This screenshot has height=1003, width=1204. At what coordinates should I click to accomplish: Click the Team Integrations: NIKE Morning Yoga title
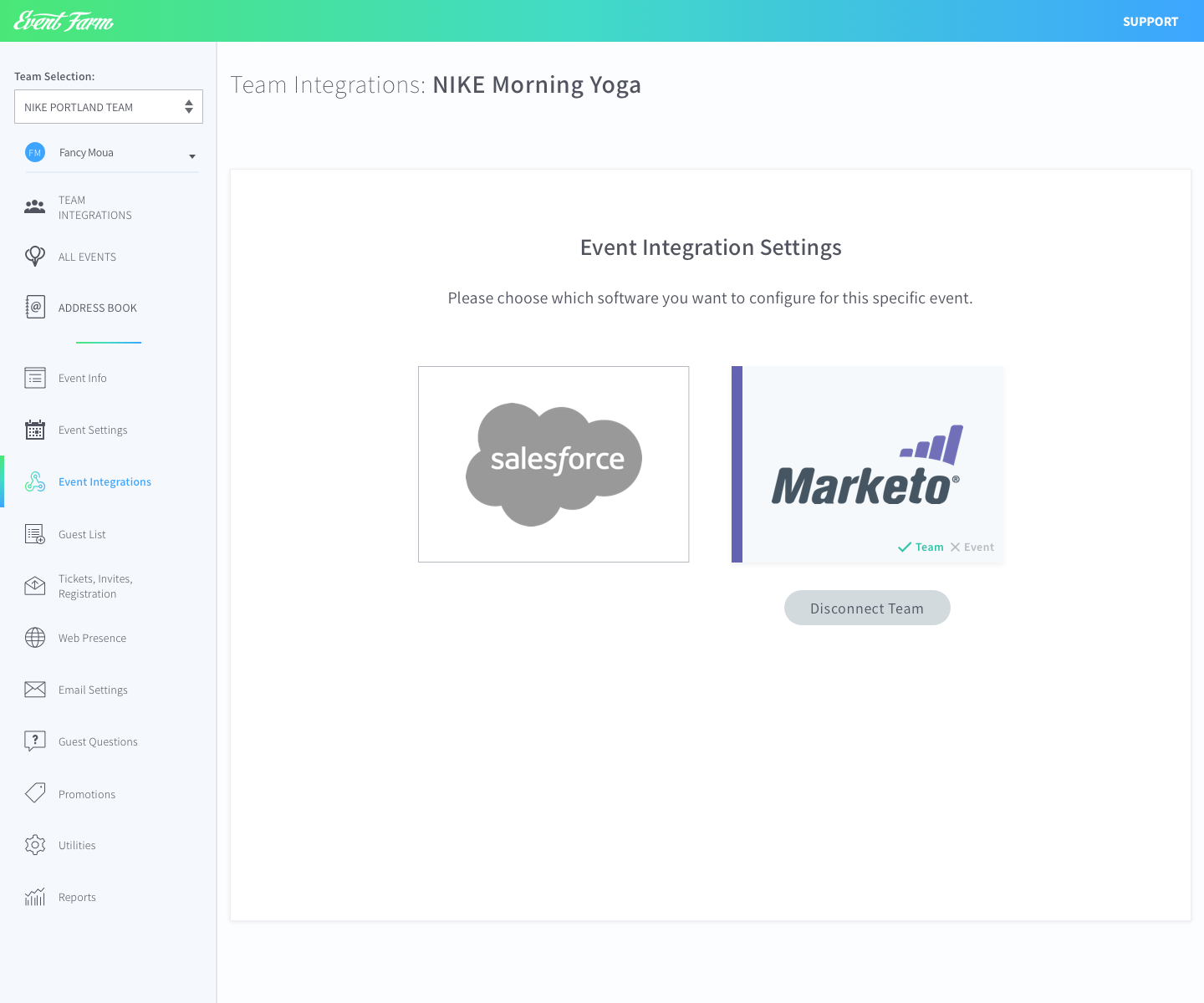tap(436, 85)
